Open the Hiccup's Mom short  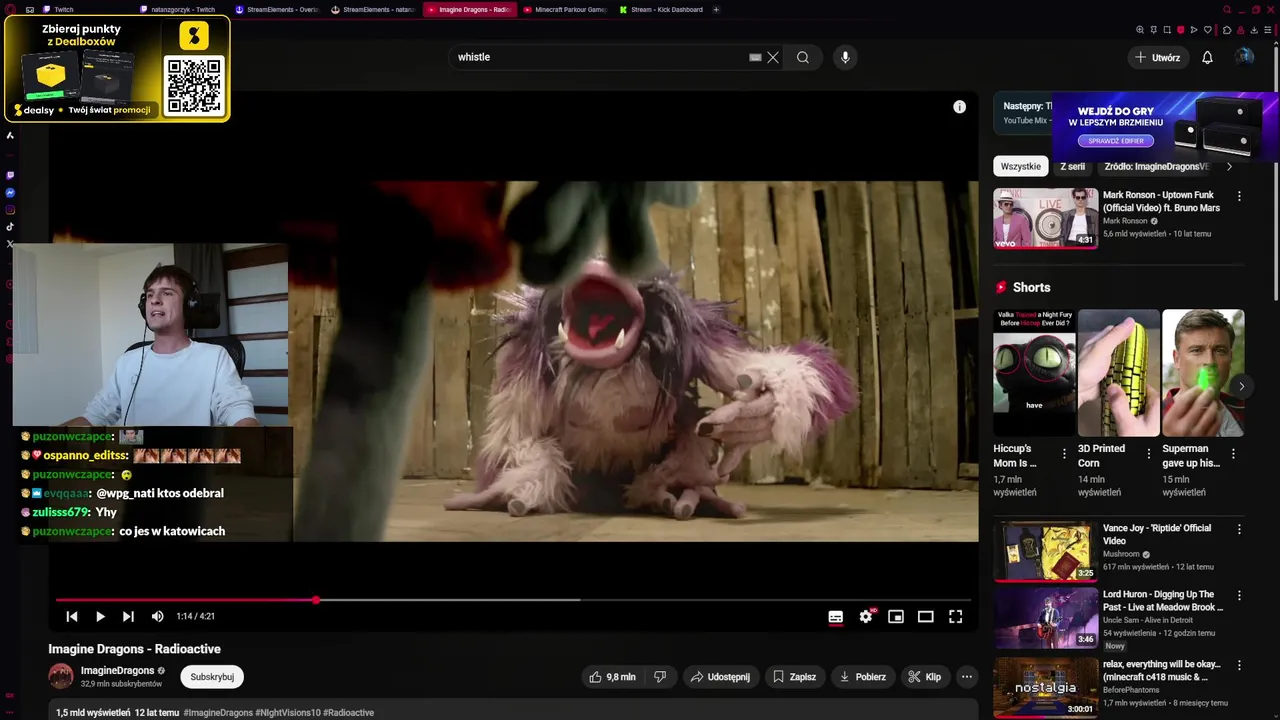click(1034, 373)
